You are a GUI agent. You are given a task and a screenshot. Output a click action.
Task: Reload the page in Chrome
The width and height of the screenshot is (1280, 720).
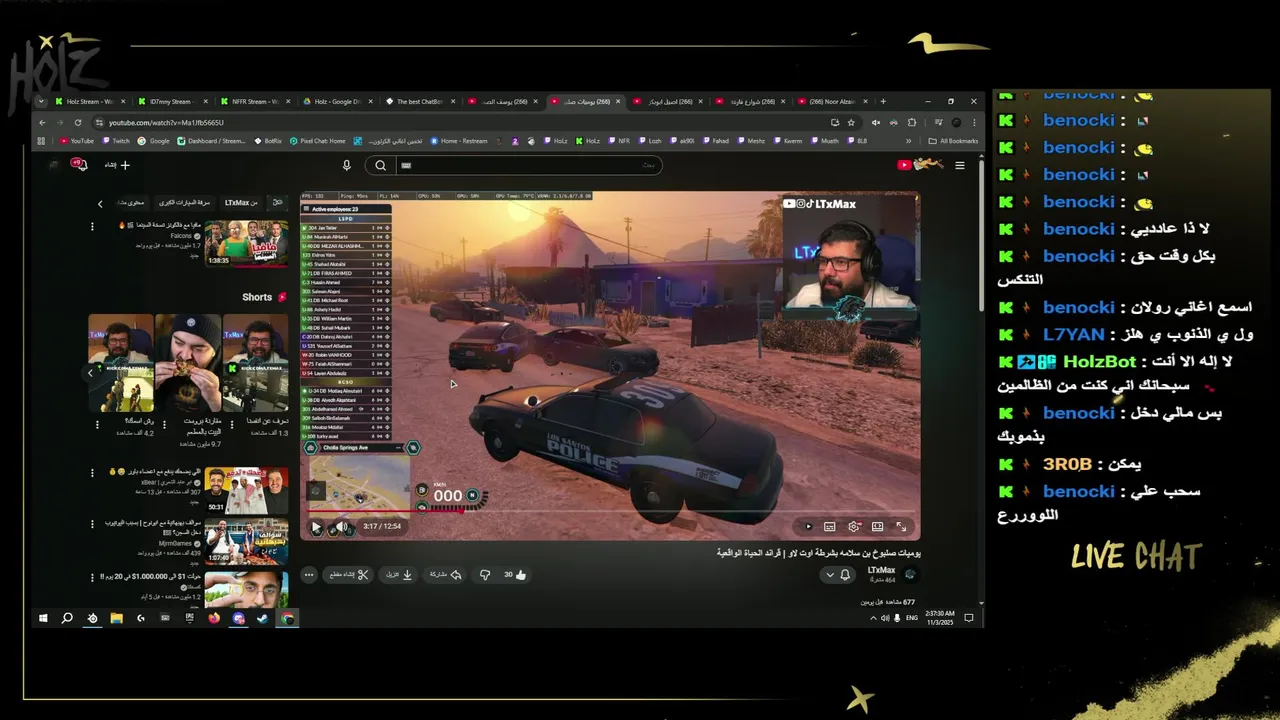[x=78, y=122]
